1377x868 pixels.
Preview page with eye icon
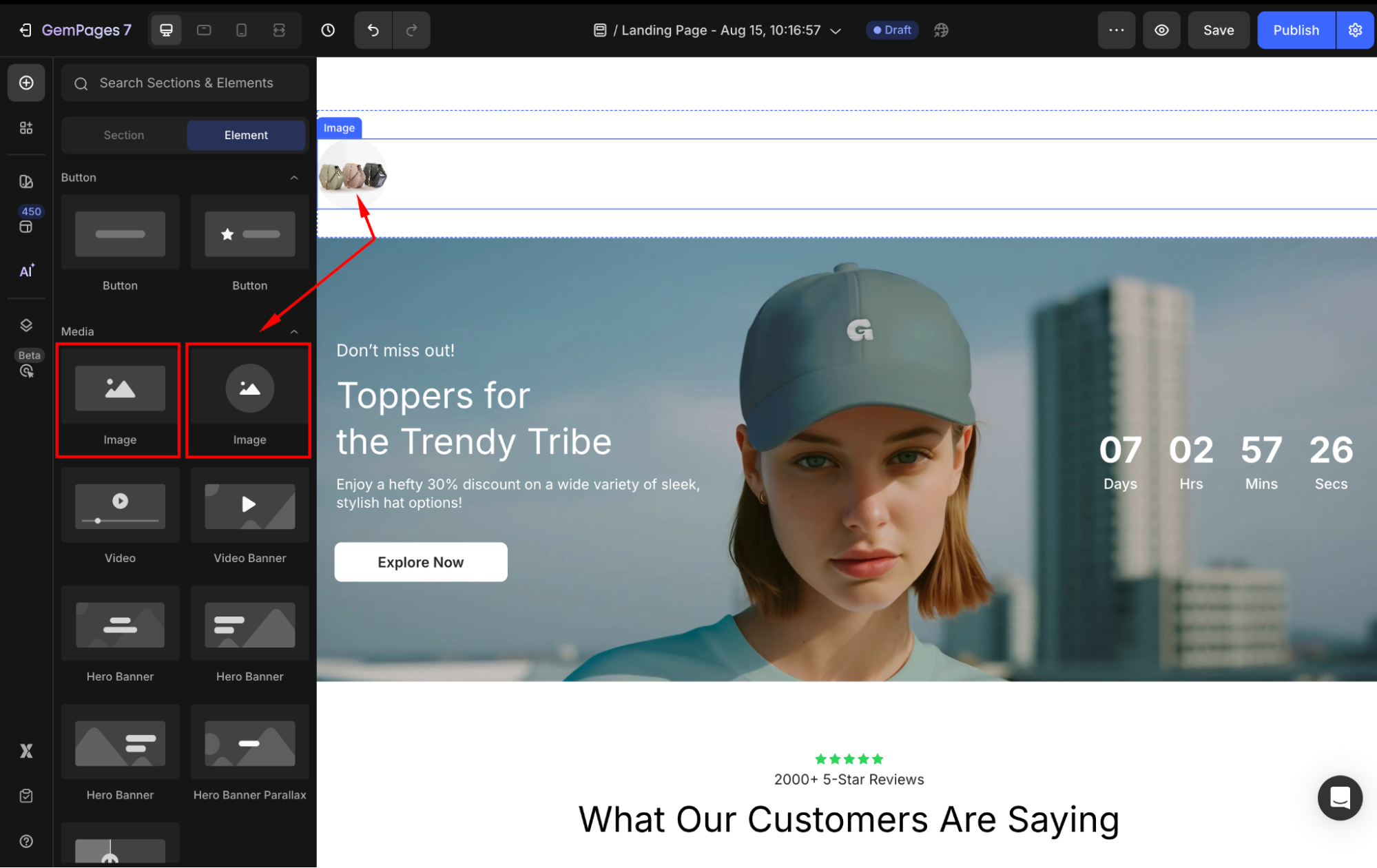(1161, 30)
